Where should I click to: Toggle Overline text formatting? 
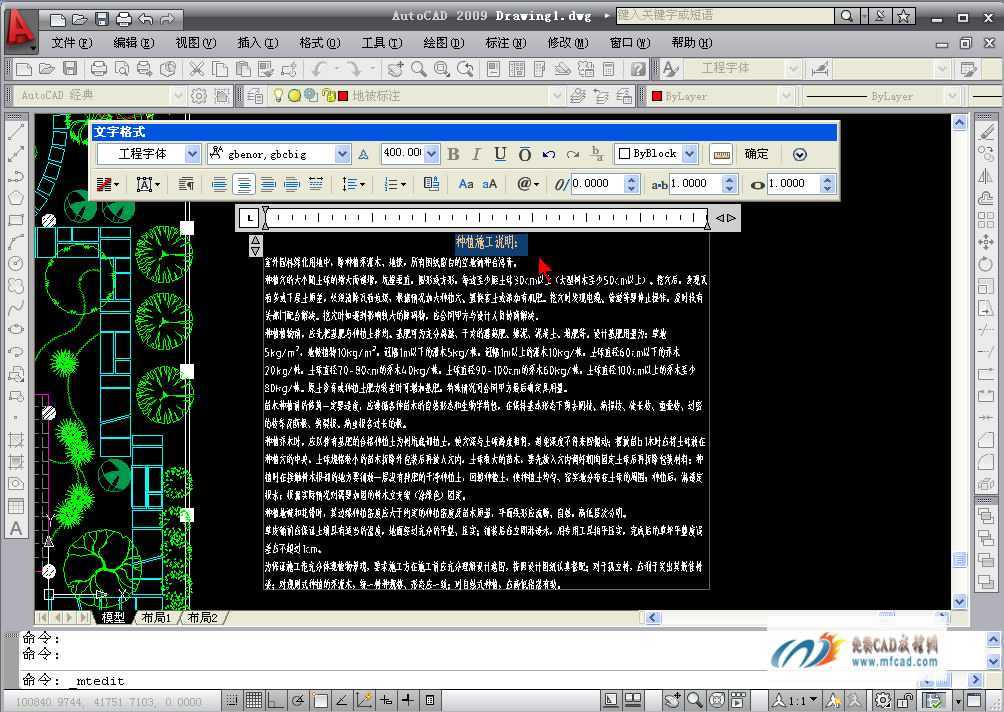coord(525,154)
